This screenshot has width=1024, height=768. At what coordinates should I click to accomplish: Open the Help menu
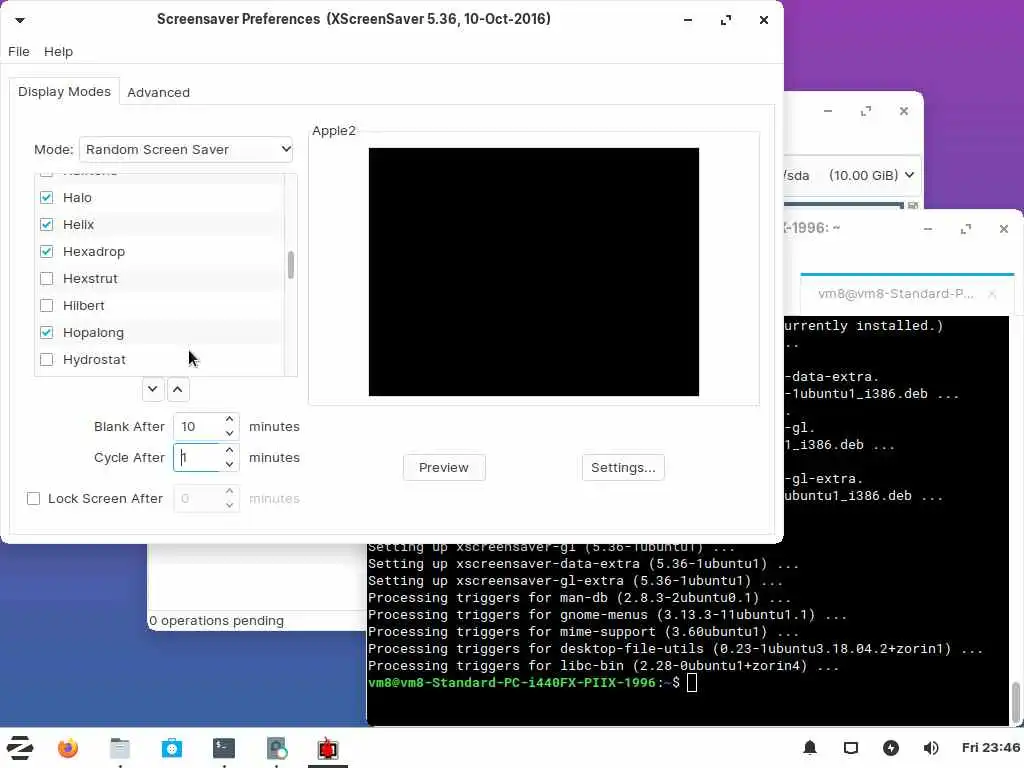click(58, 51)
